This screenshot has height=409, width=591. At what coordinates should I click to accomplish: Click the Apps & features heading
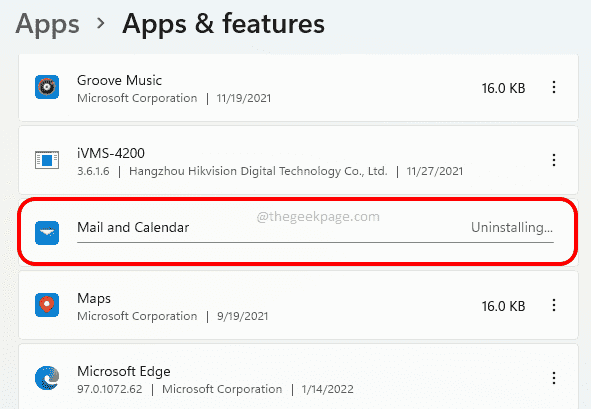tap(224, 24)
